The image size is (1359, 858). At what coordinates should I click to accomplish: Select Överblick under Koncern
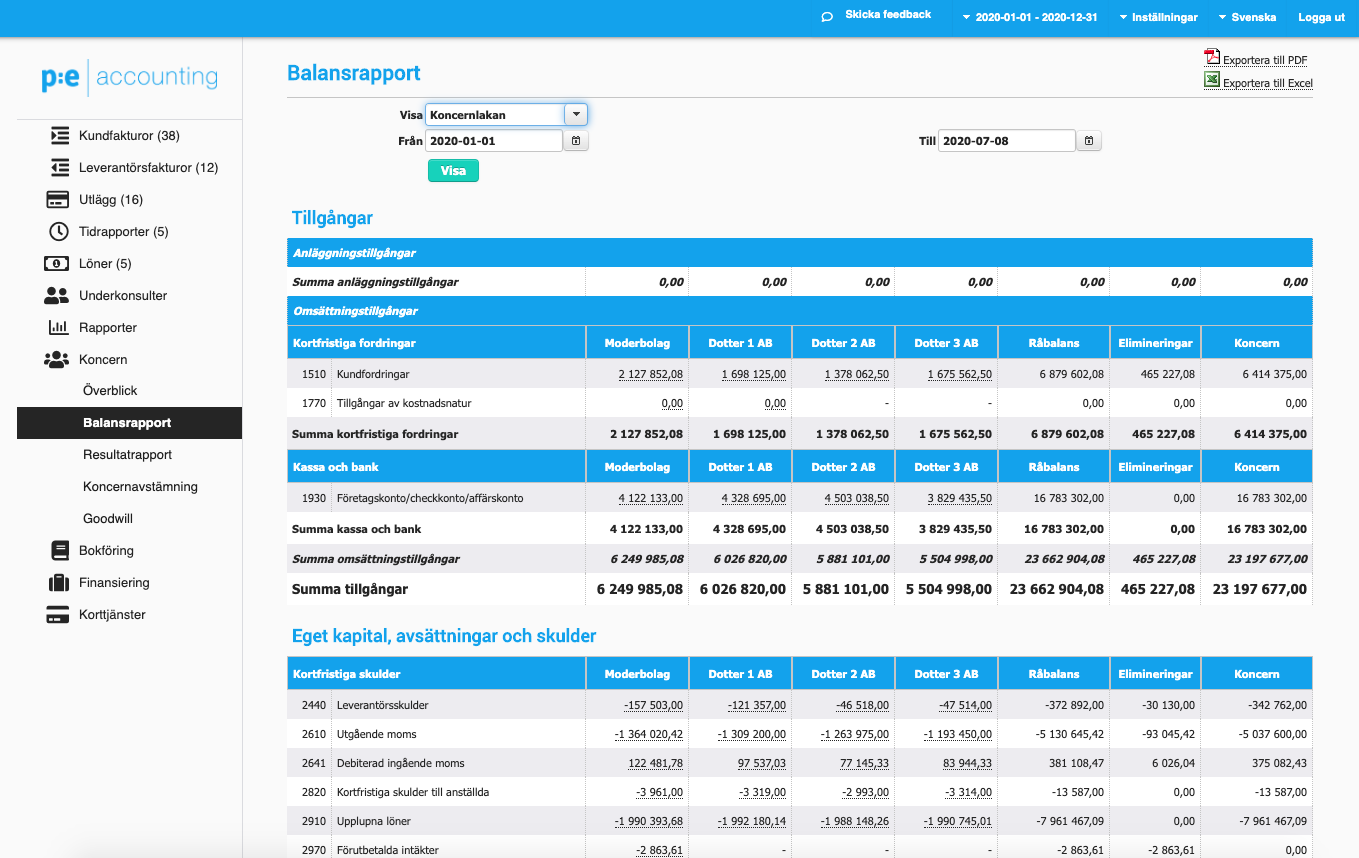coord(110,391)
